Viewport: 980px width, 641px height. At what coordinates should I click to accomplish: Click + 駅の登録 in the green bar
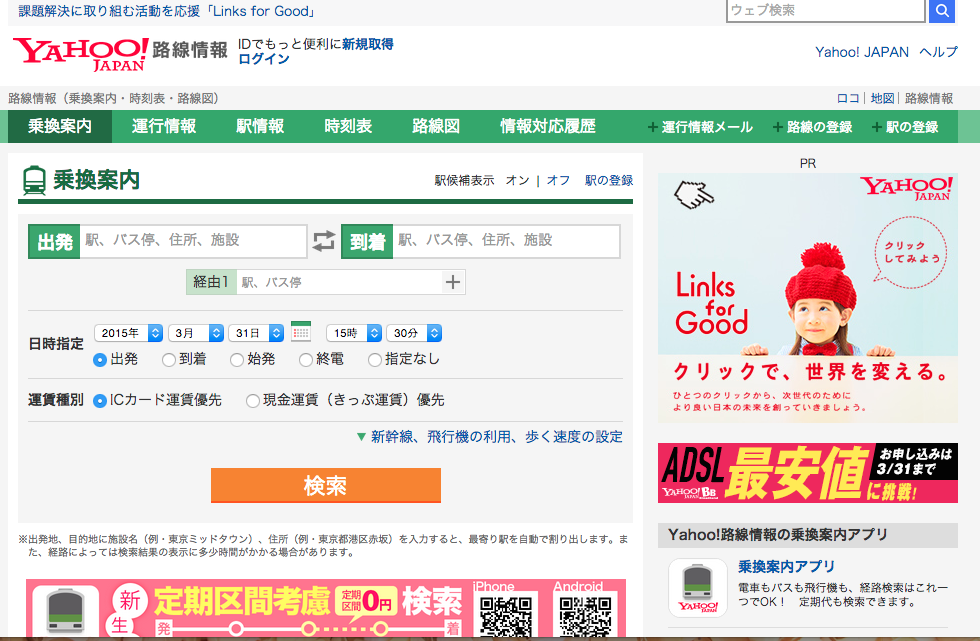tap(905, 127)
